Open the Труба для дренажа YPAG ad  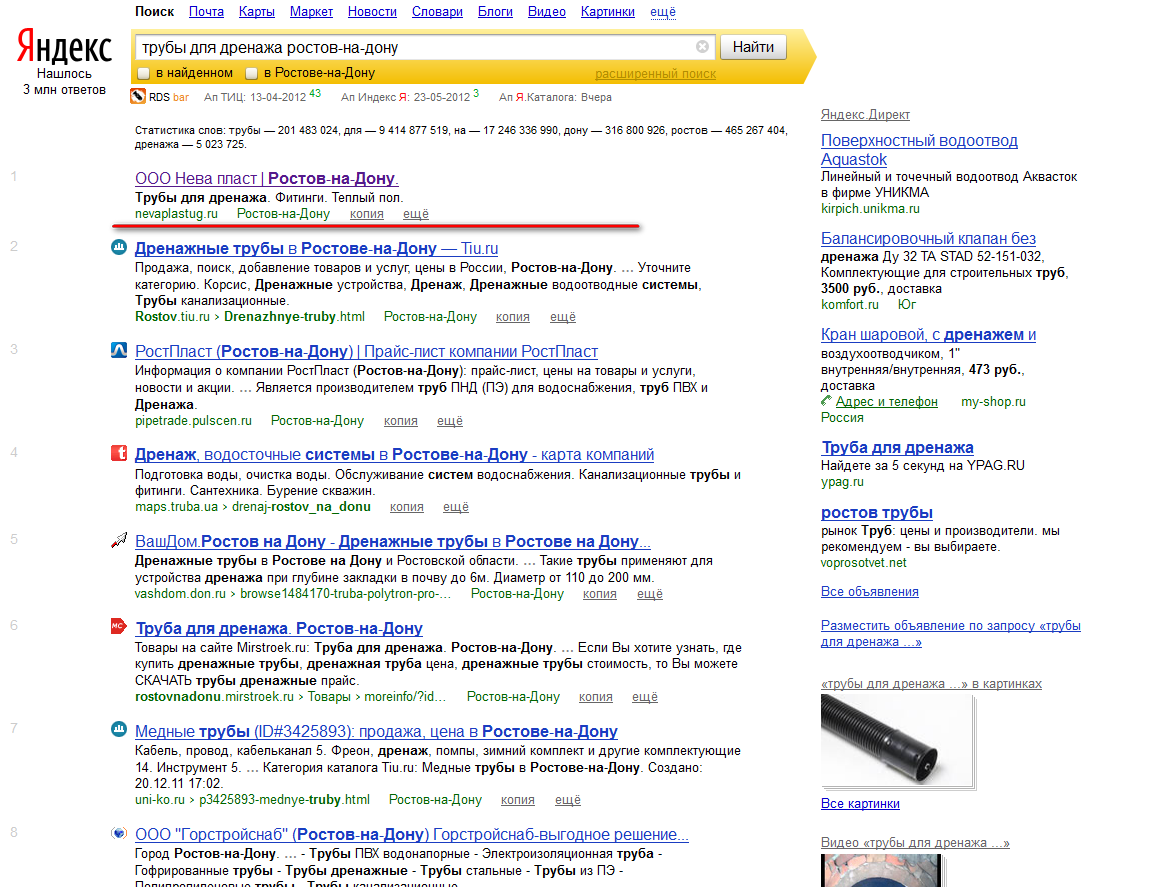897,448
